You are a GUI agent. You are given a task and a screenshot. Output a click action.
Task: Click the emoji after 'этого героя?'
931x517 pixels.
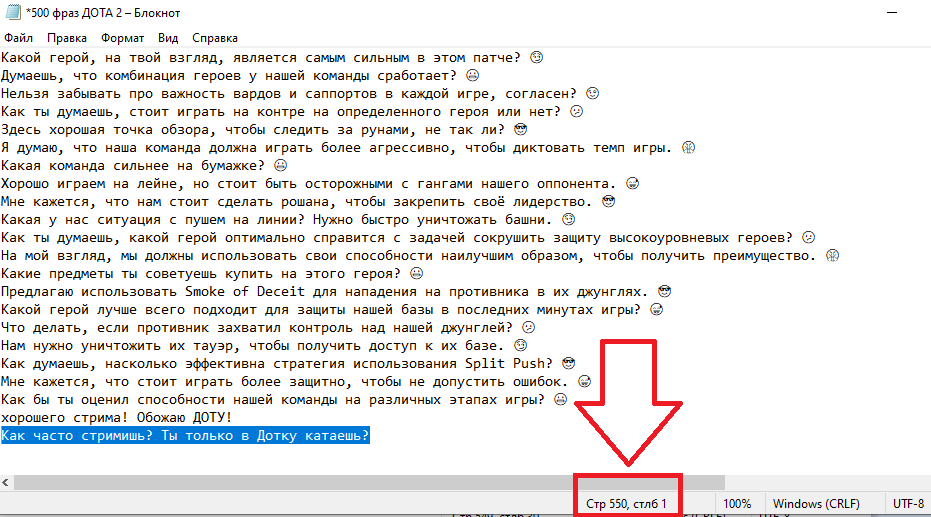click(417, 274)
